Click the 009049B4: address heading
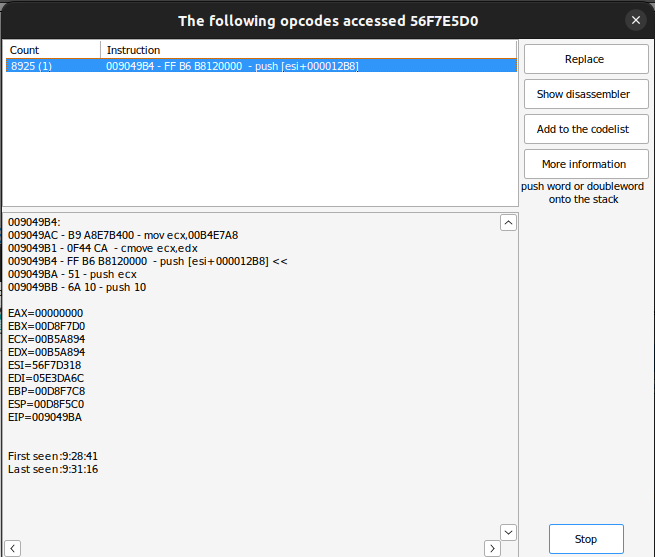 point(34,222)
